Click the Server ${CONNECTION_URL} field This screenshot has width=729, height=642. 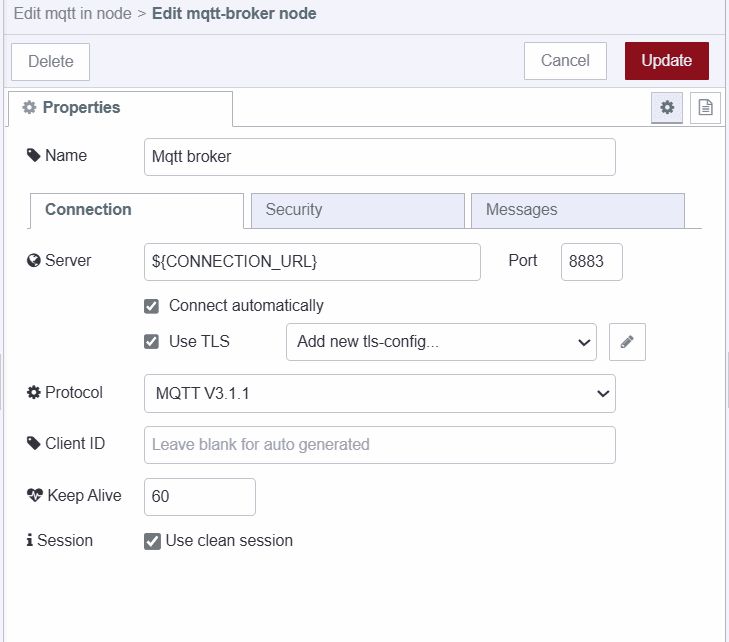pyautogui.click(x=312, y=262)
